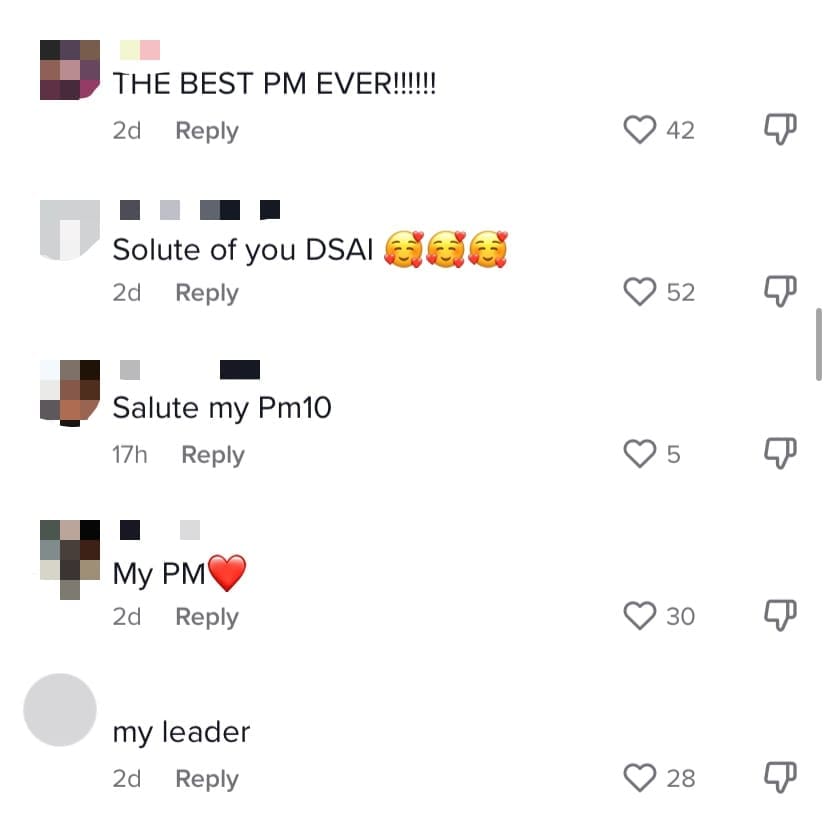Dislike the "my leader" comment
Screen dimensions: 828x816
(x=780, y=777)
